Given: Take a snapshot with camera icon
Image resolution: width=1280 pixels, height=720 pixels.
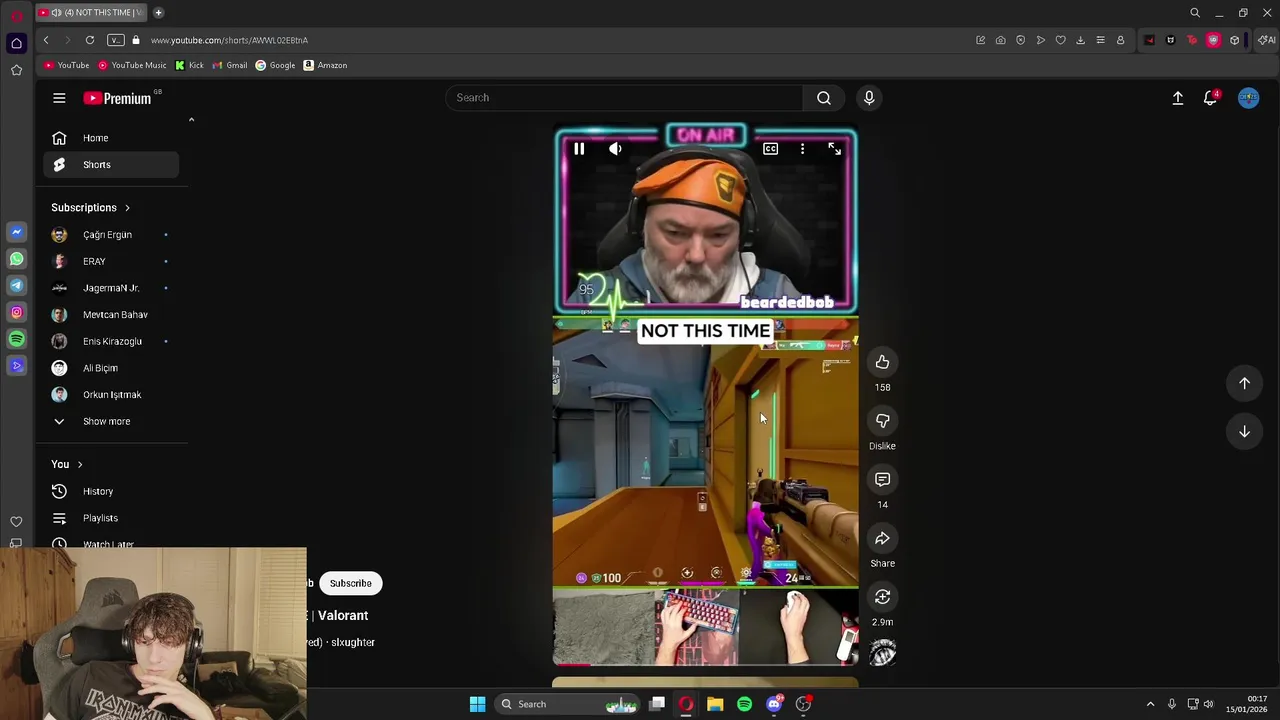Looking at the screenshot, I should point(1000,40).
